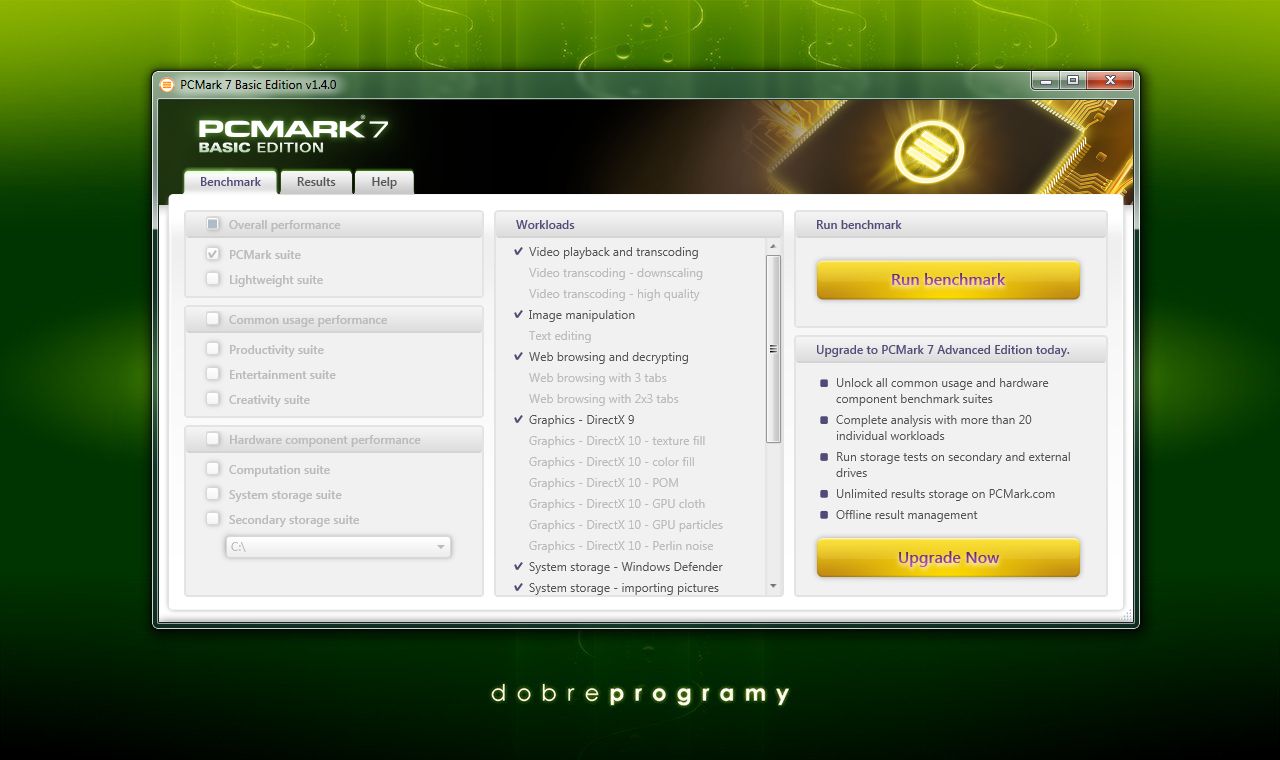The image size is (1280, 760).
Task: Enable the Common usage performance checkbox
Action: (213, 319)
